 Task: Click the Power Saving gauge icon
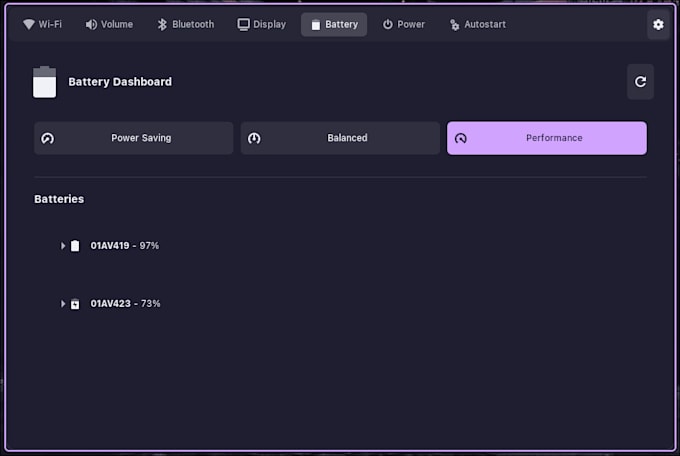coord(47,138)
